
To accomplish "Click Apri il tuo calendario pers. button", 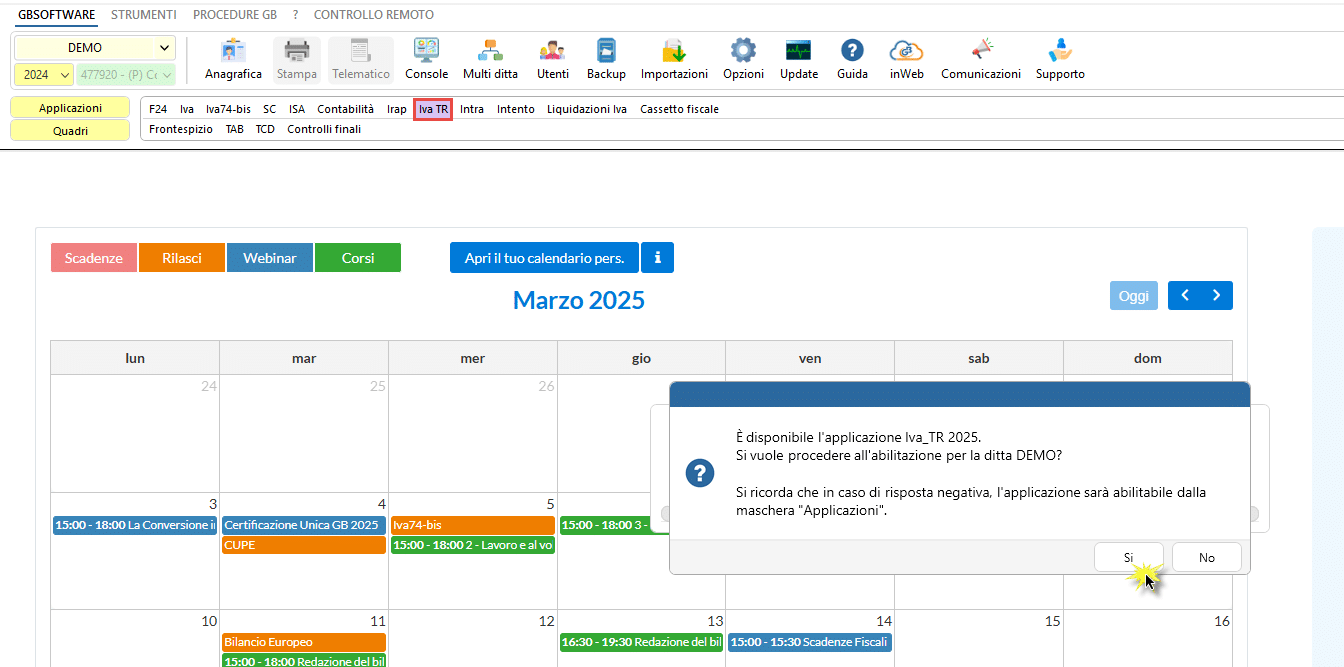I will point(544,258).
